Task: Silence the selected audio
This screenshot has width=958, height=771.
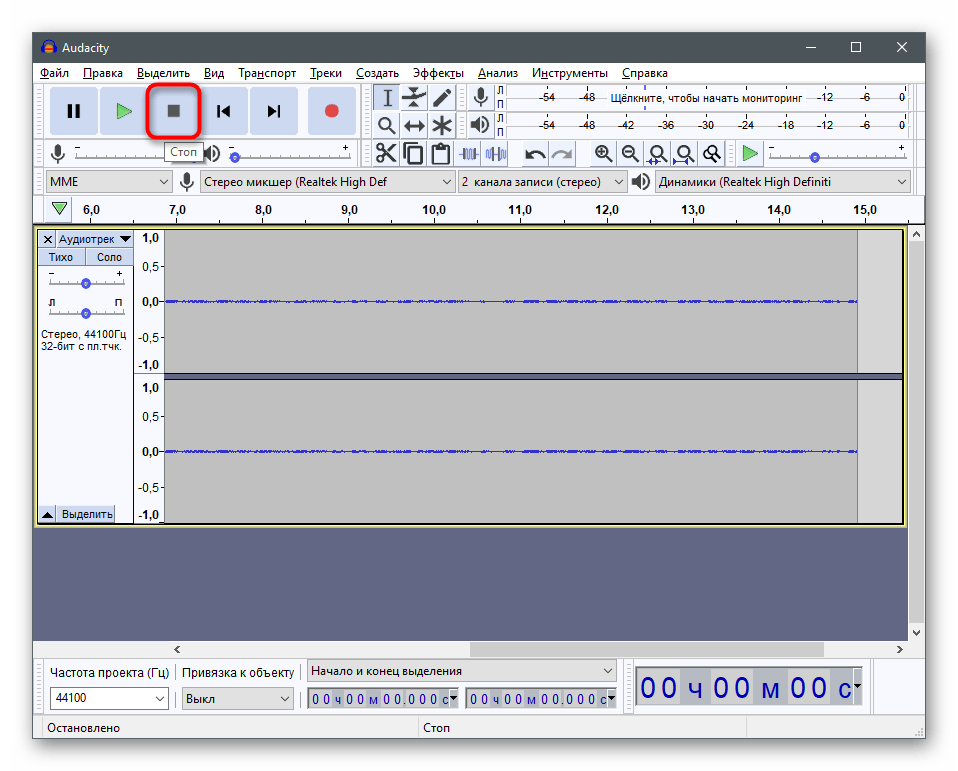Action: [496, 153]
